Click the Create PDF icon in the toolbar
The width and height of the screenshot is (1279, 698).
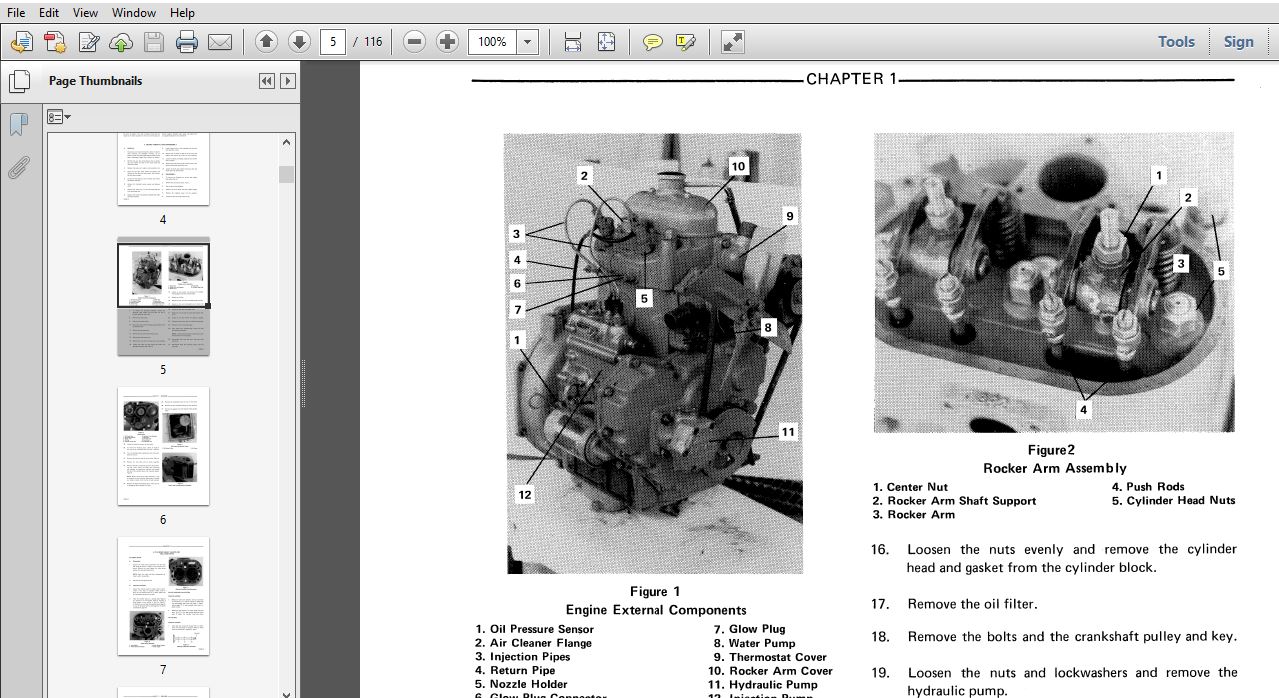pos(22,42)
